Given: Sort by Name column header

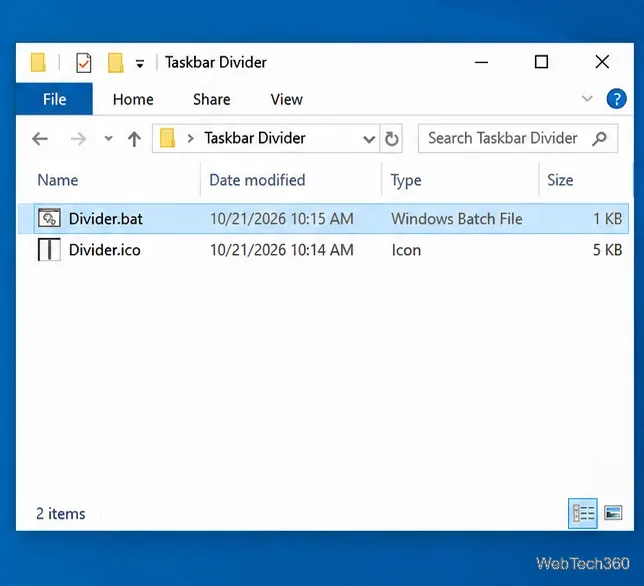Looking at the screenshot, I should pyautogui.click(x=58, y=180).
